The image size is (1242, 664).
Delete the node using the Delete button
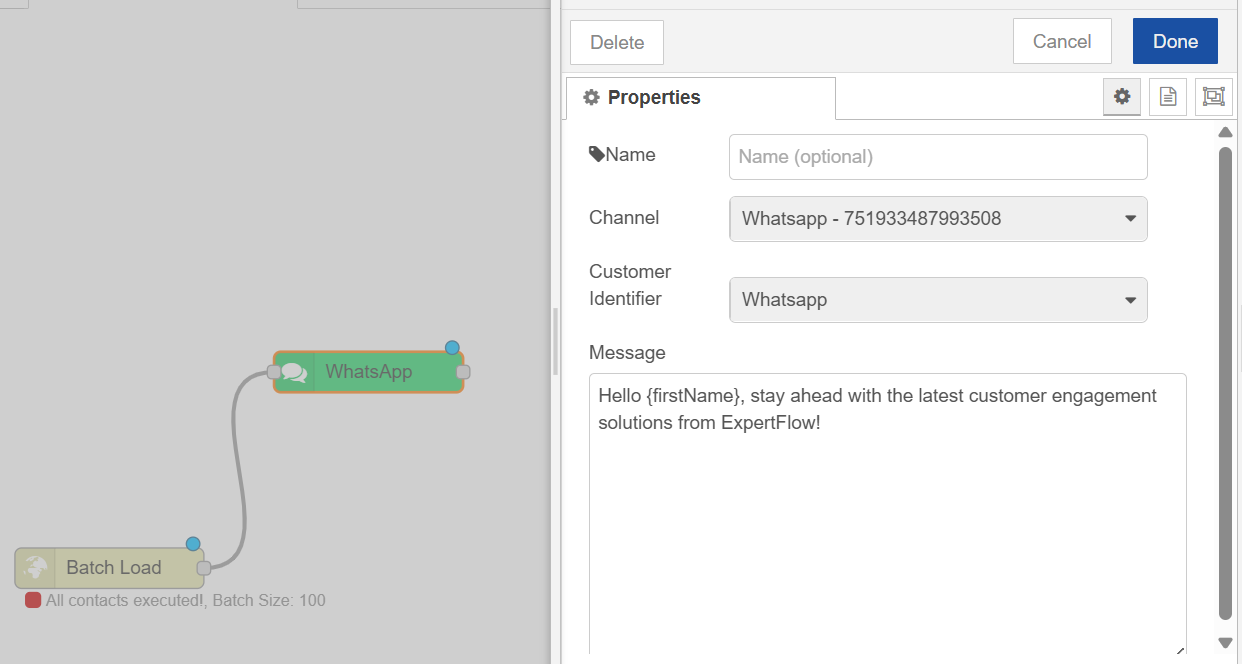point(616,42)
